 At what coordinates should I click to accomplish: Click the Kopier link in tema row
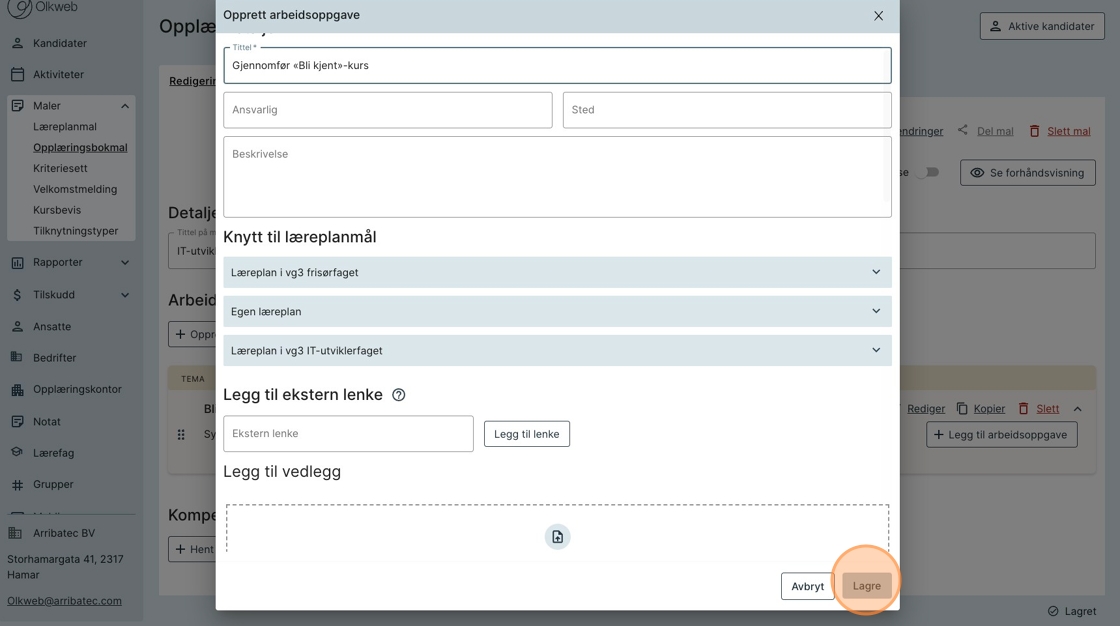(989, 409)
